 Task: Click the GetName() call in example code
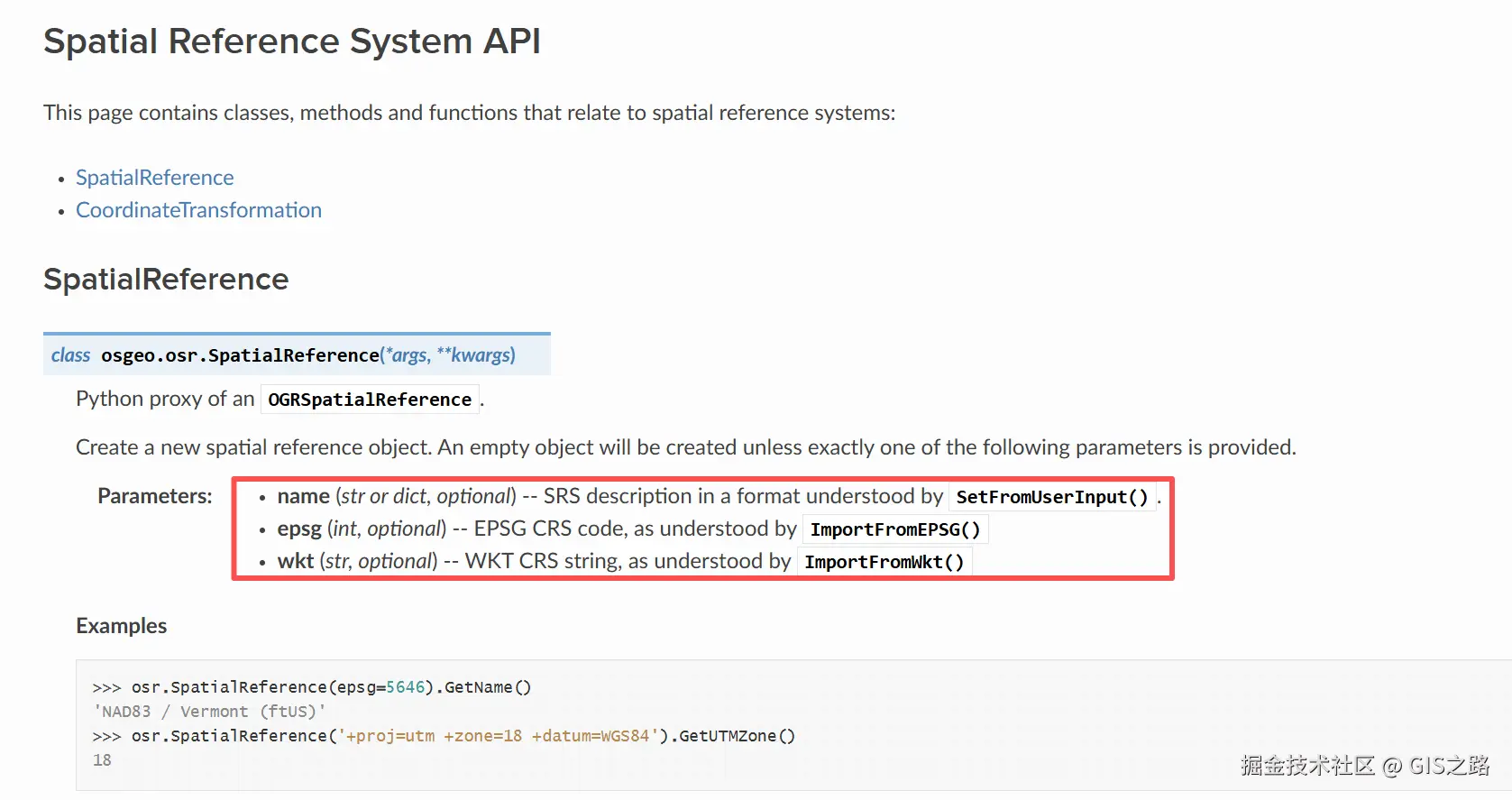tap(487, 687)
